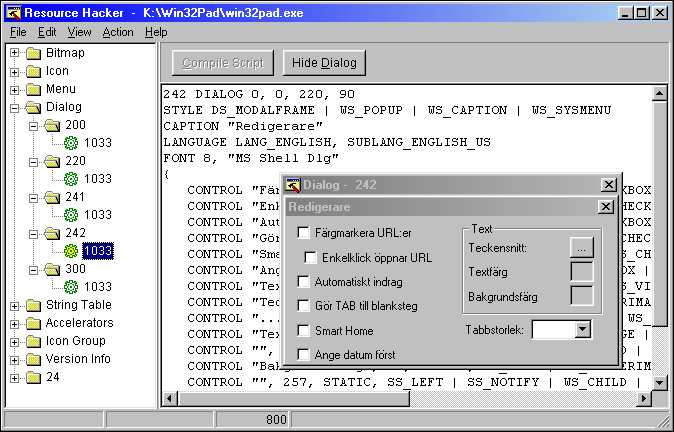Toggle Gör TAB till blanksteg checkbox
674x432 pixels.
point(303,306)
